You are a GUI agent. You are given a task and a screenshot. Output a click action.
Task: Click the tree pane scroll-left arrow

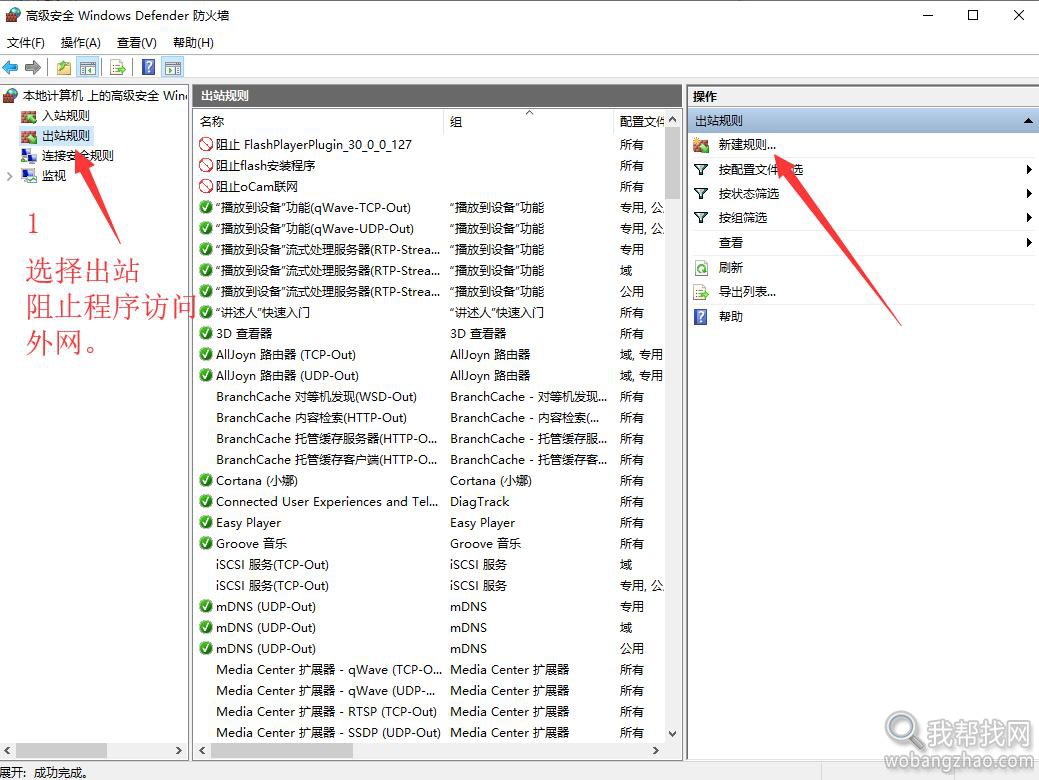7,751
